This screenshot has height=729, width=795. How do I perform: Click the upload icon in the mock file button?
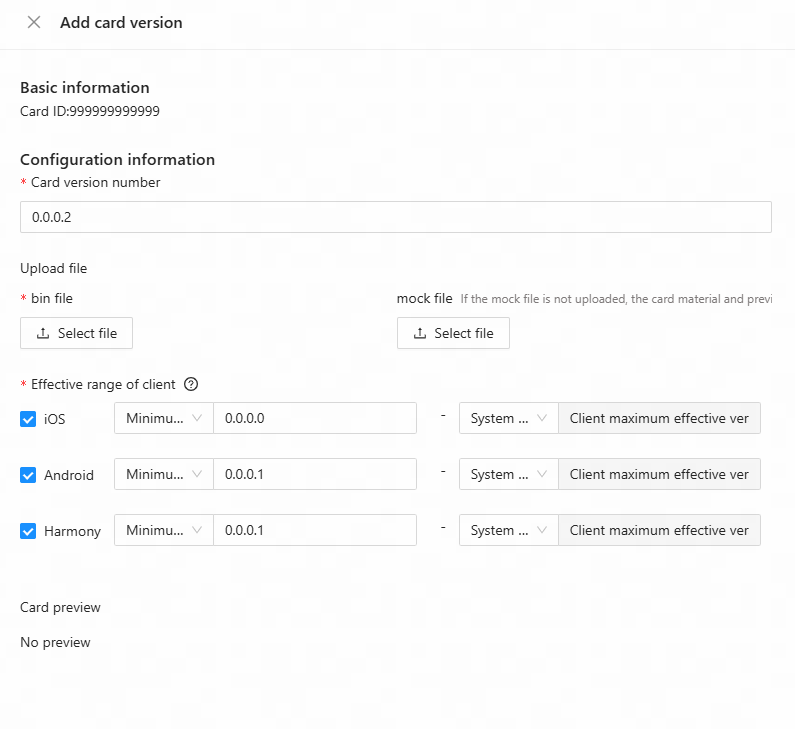click(420, 334)
